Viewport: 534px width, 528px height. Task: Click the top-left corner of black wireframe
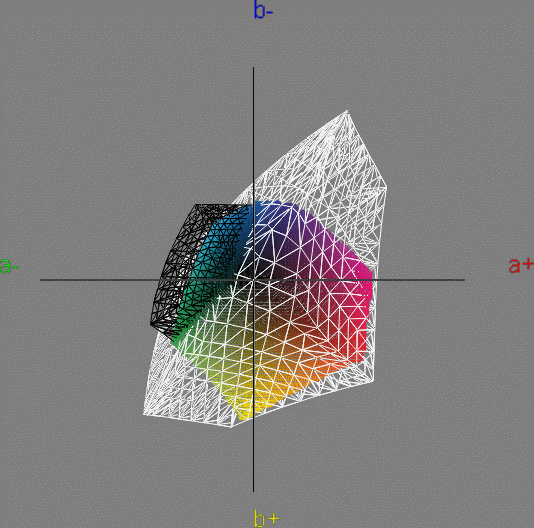point(195,204)
